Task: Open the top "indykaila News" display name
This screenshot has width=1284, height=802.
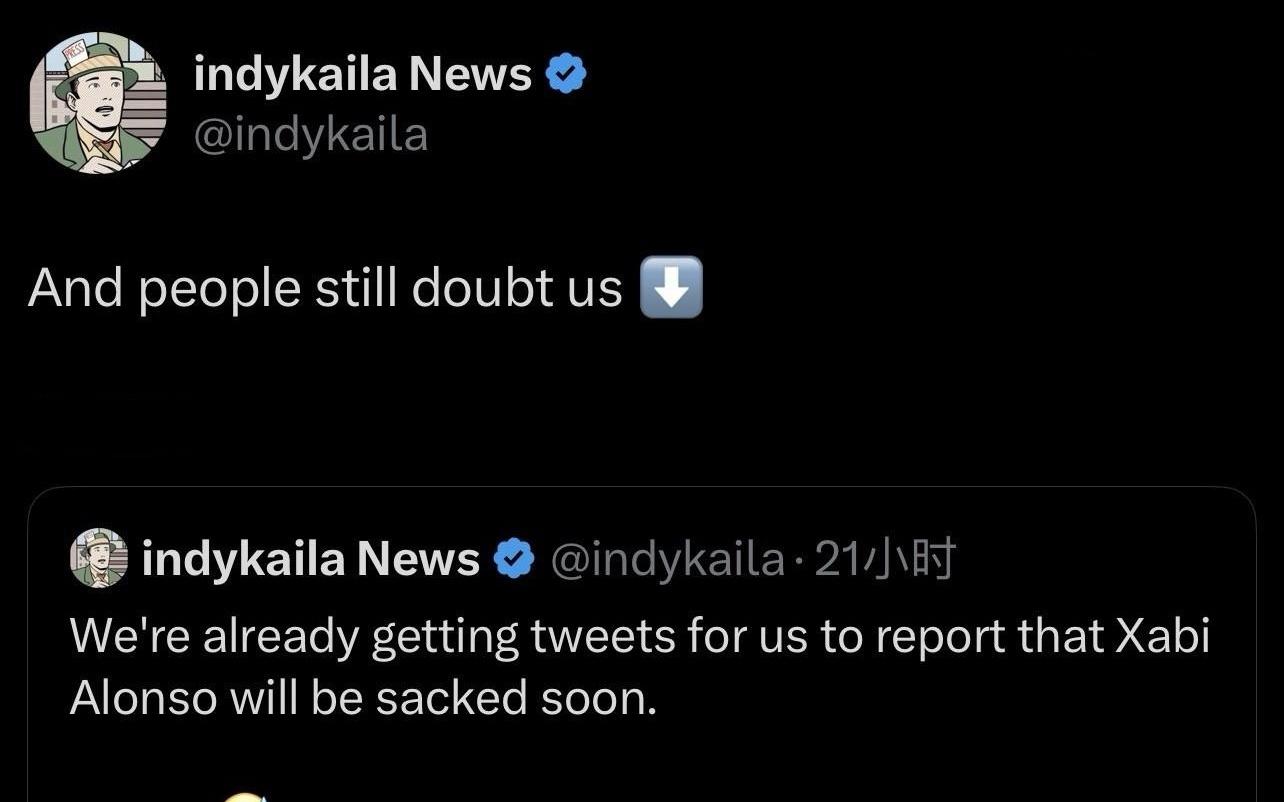Action: point(362,74)
